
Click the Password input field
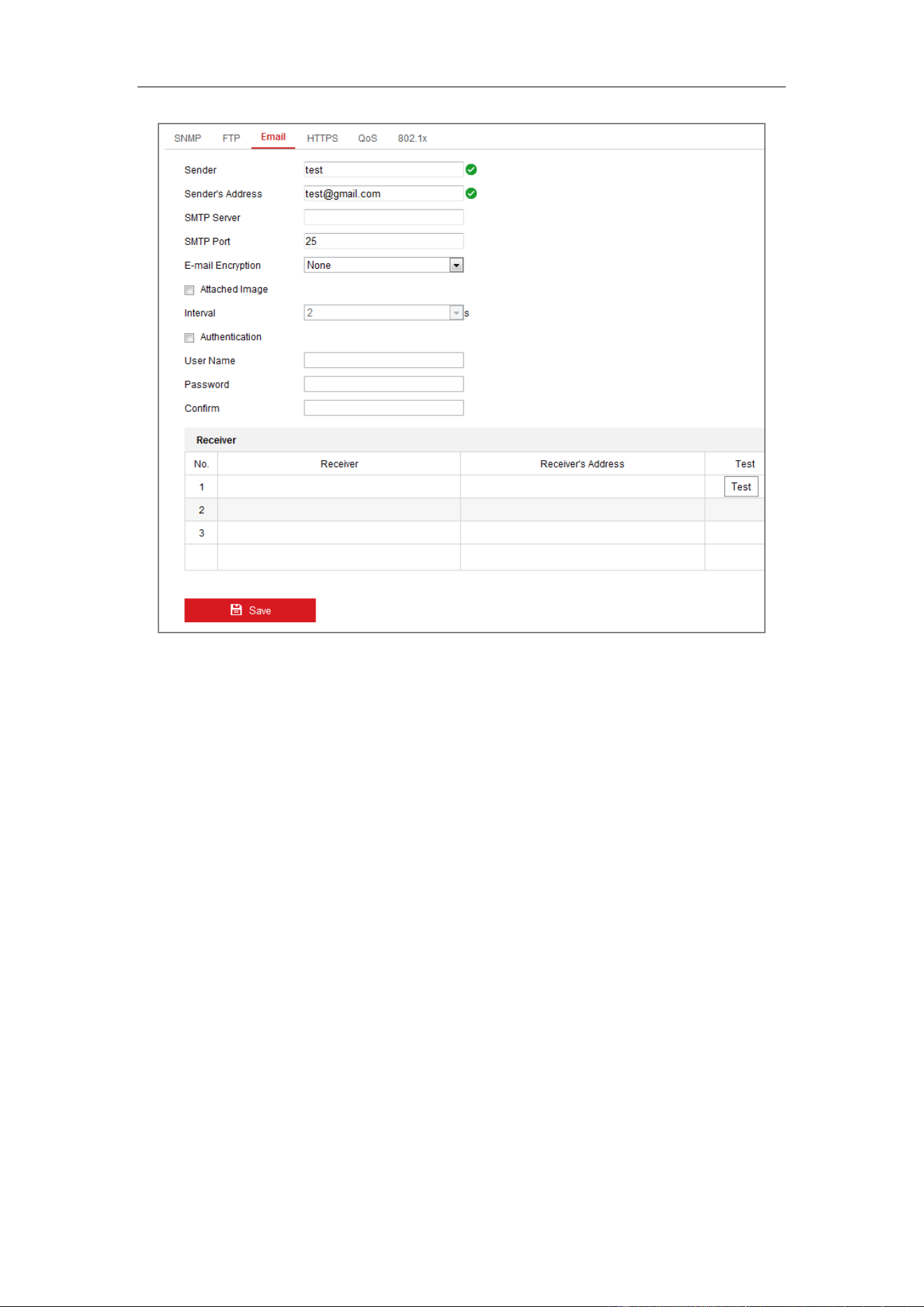click(x=384, y=384)
